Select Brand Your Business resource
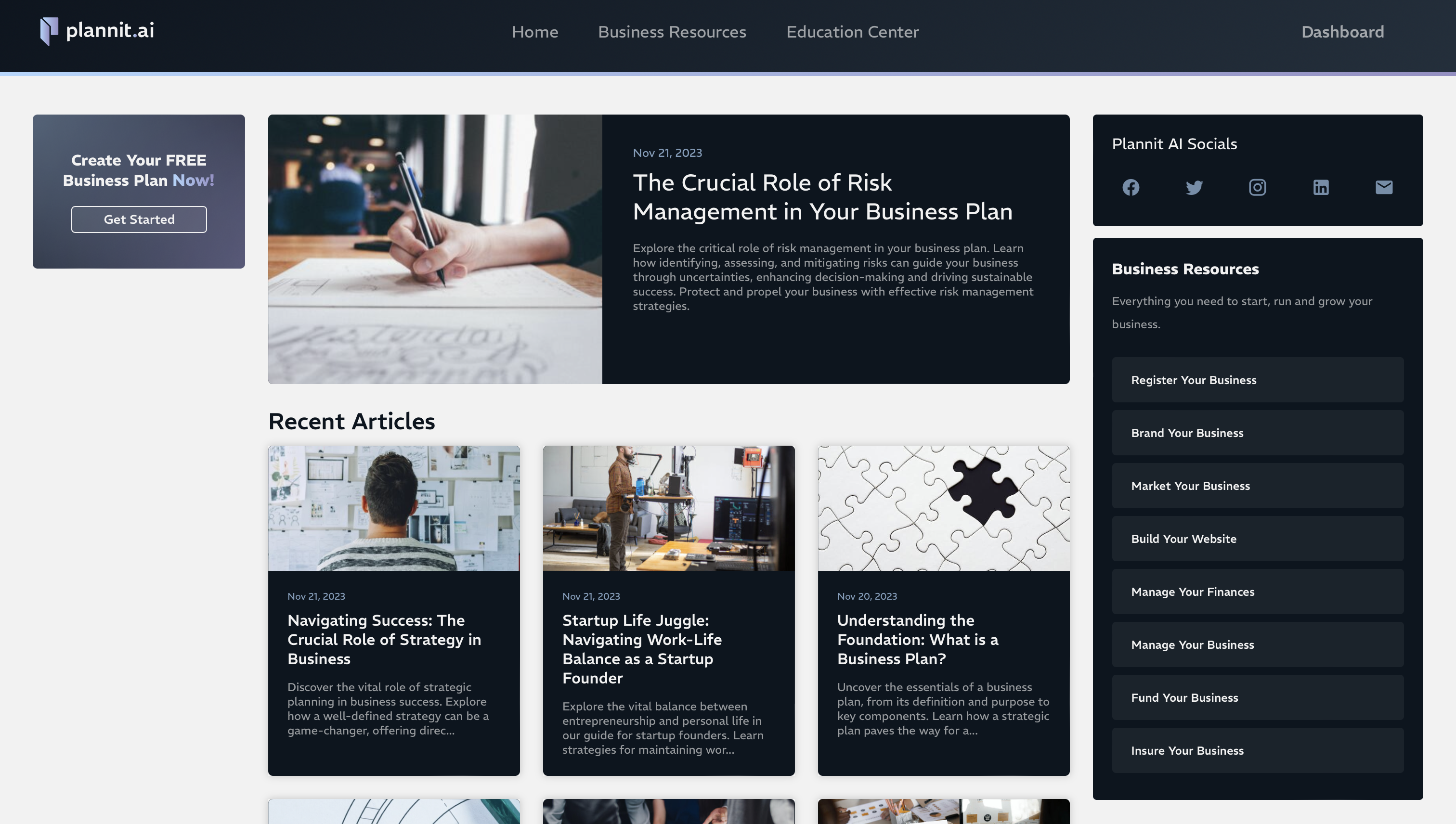 [1257, 433]
